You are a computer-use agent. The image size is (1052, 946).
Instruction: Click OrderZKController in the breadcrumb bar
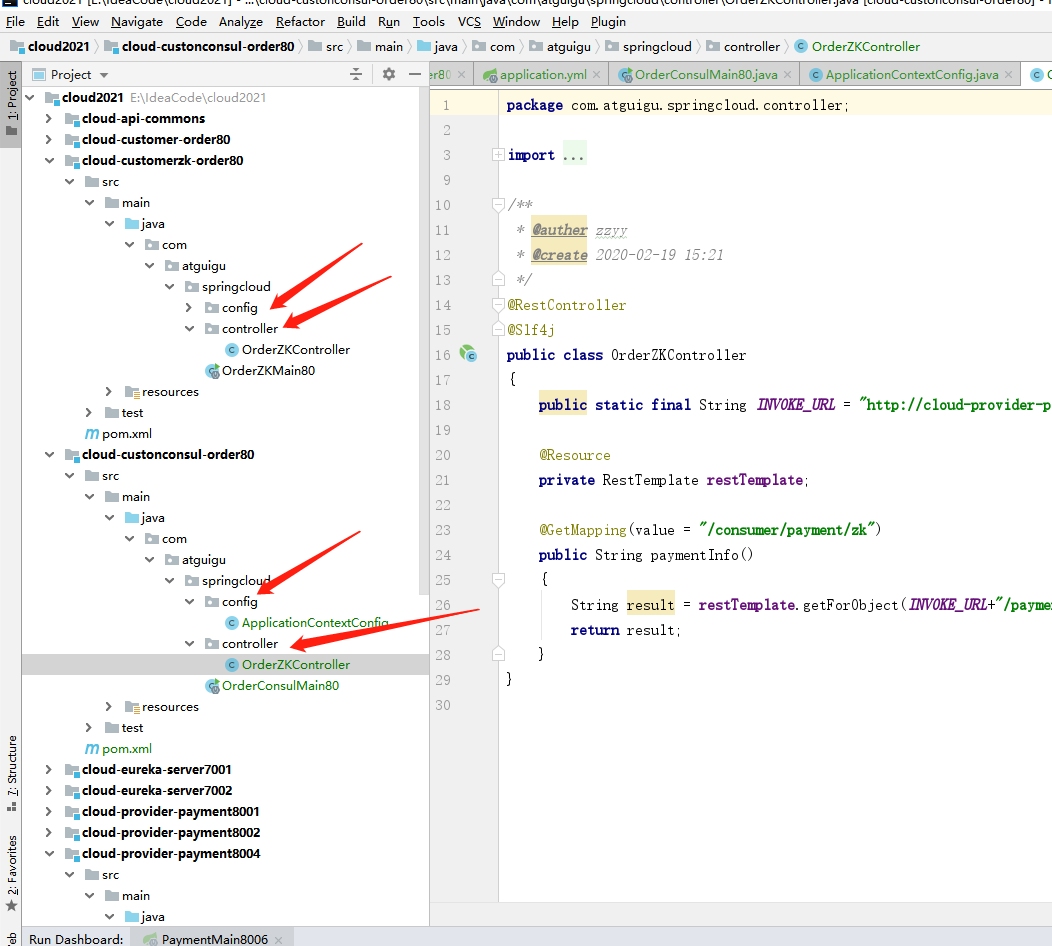click(x=865, y=46)
